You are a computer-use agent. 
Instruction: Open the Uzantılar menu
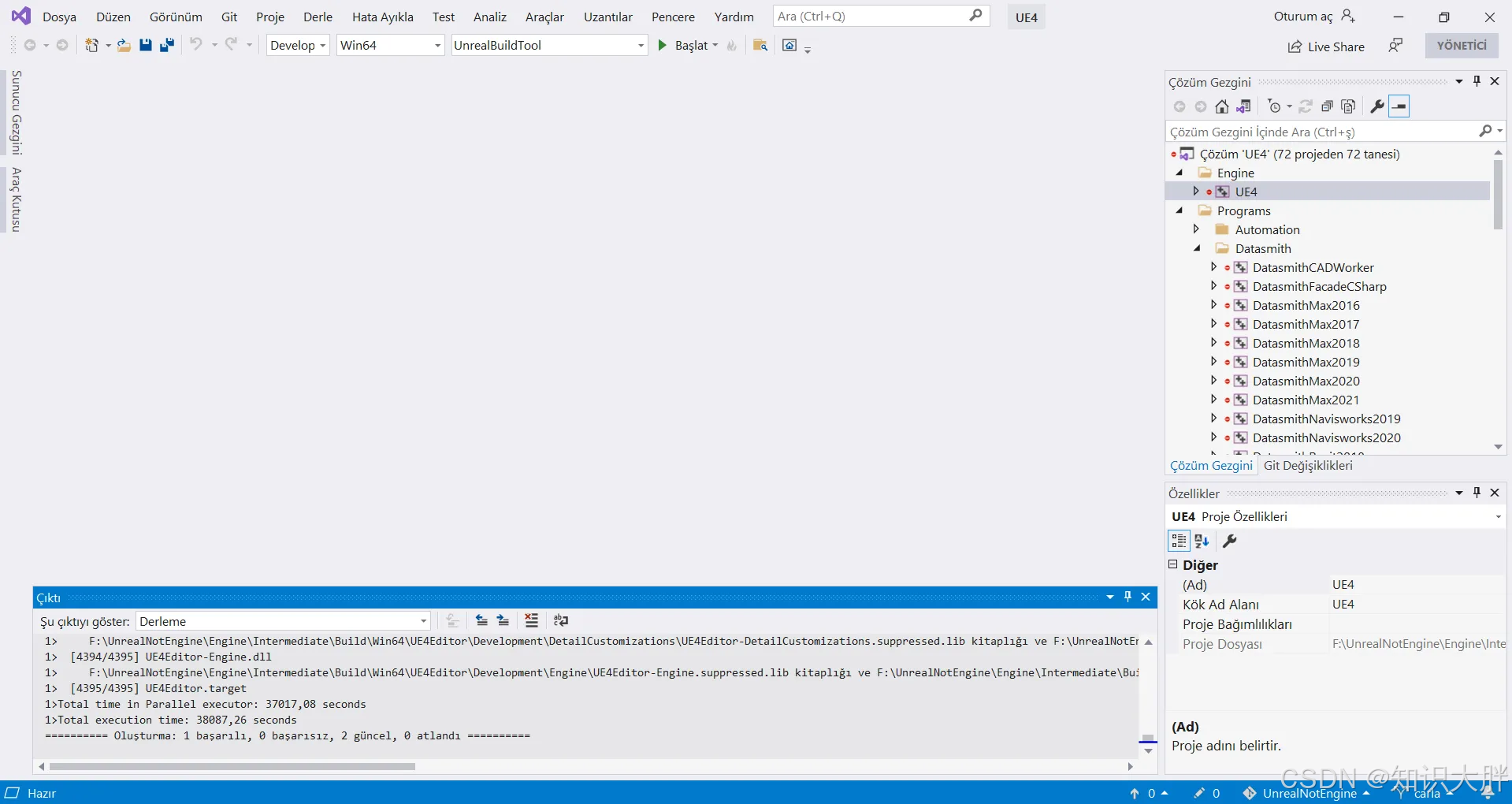coord(607,17)
